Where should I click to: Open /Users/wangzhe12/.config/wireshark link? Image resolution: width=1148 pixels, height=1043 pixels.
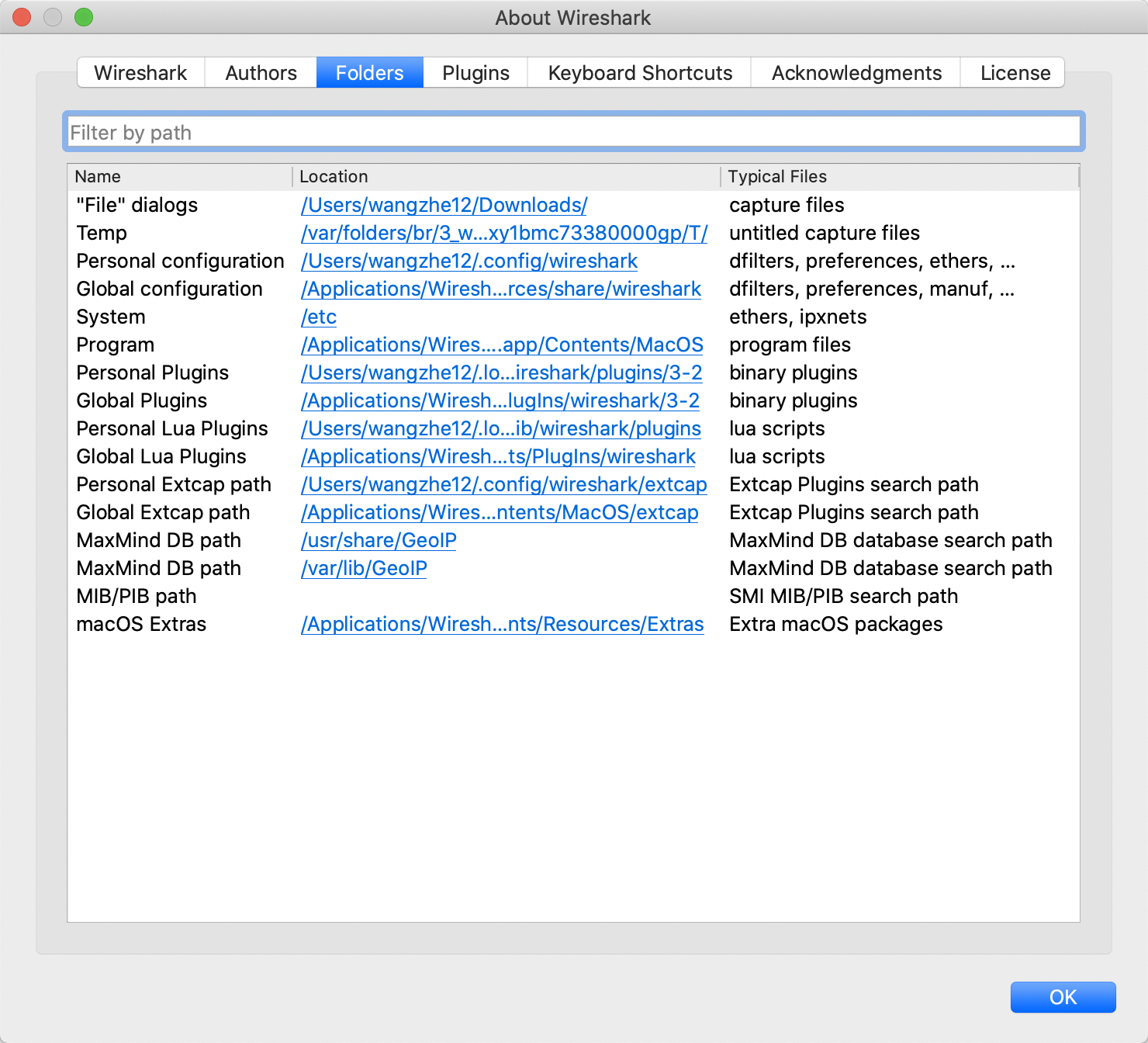click(x=469, y=261)
